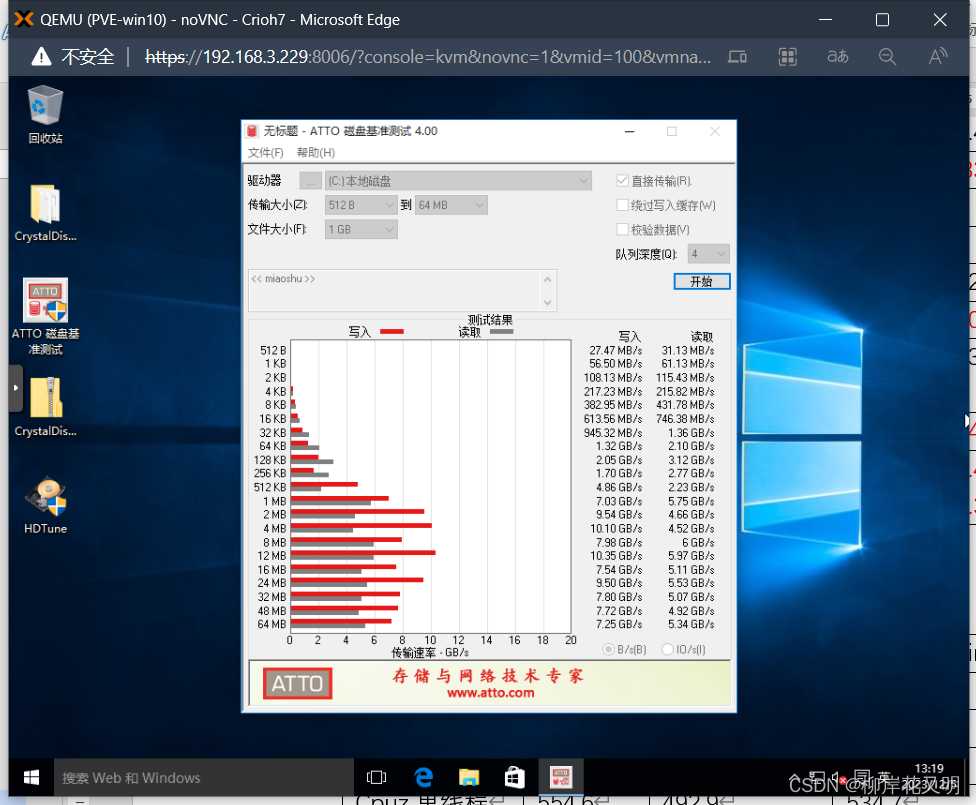Screen dimensions: 976x805
Task: Click the search Web and Windows box
Action: 204,777
